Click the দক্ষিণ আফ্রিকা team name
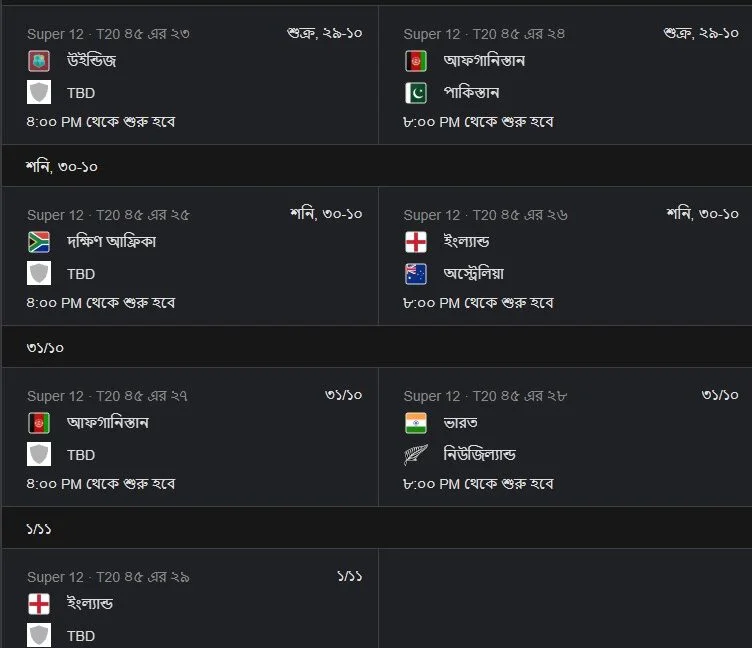The height and width of the screenshot is (648, 752). tap(111, 241)
